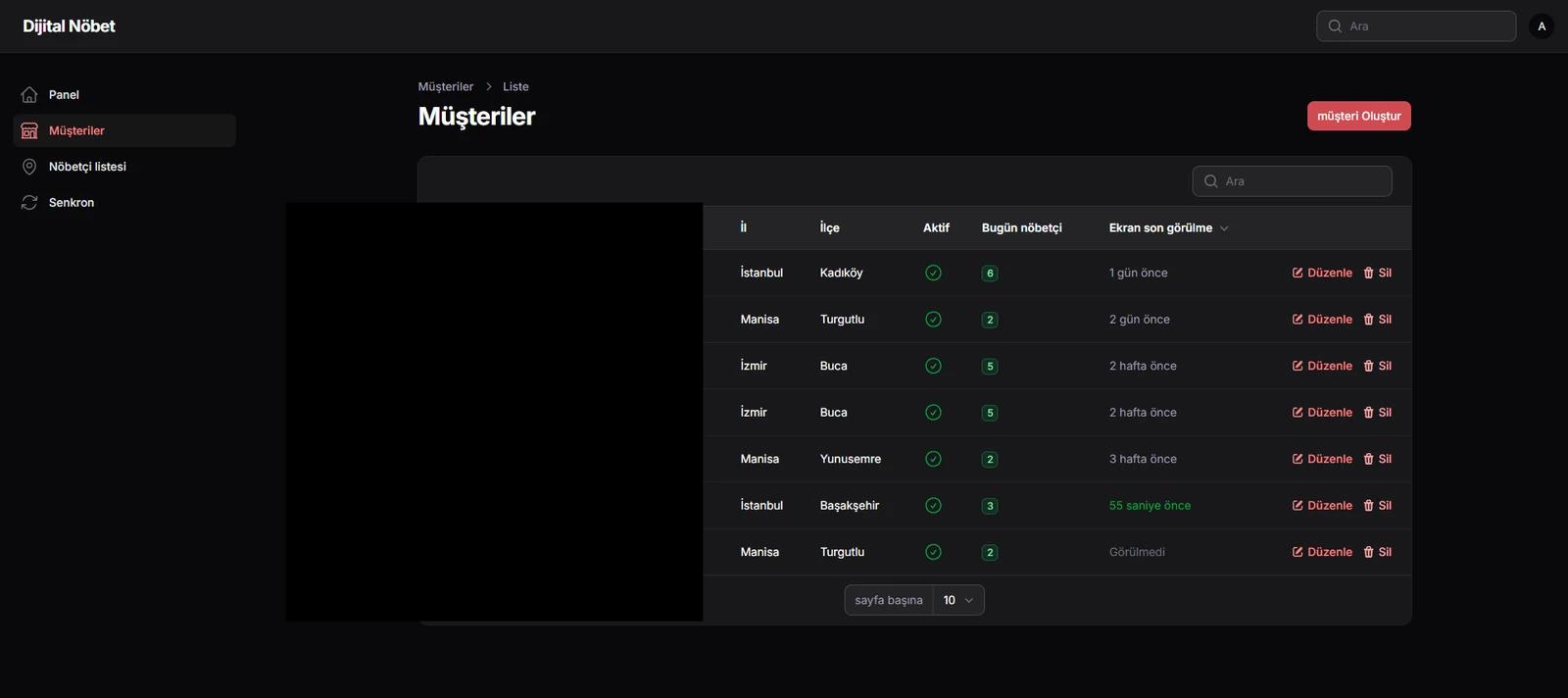
Task: Click the active check icon for Yunusemre
Action: tap(933, 459)
